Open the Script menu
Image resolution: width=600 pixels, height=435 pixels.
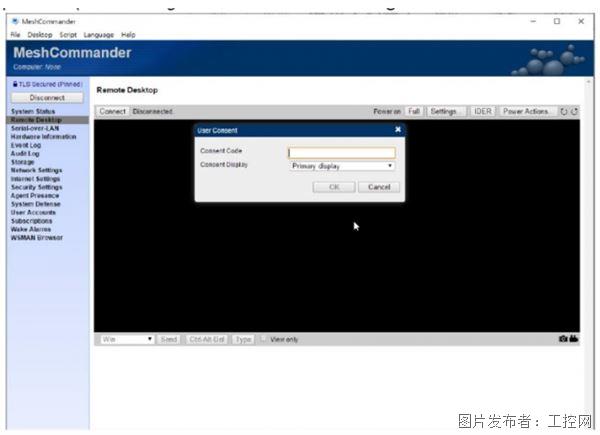[x=68, y=35]
